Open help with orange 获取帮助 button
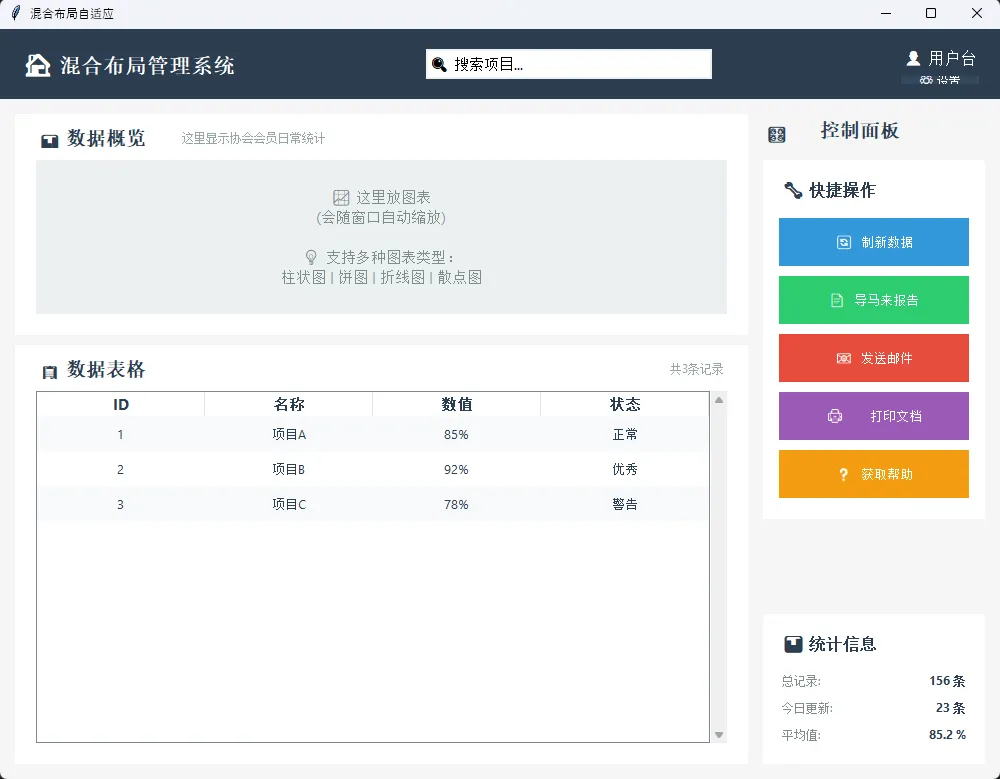 click(x=873, y=474)
